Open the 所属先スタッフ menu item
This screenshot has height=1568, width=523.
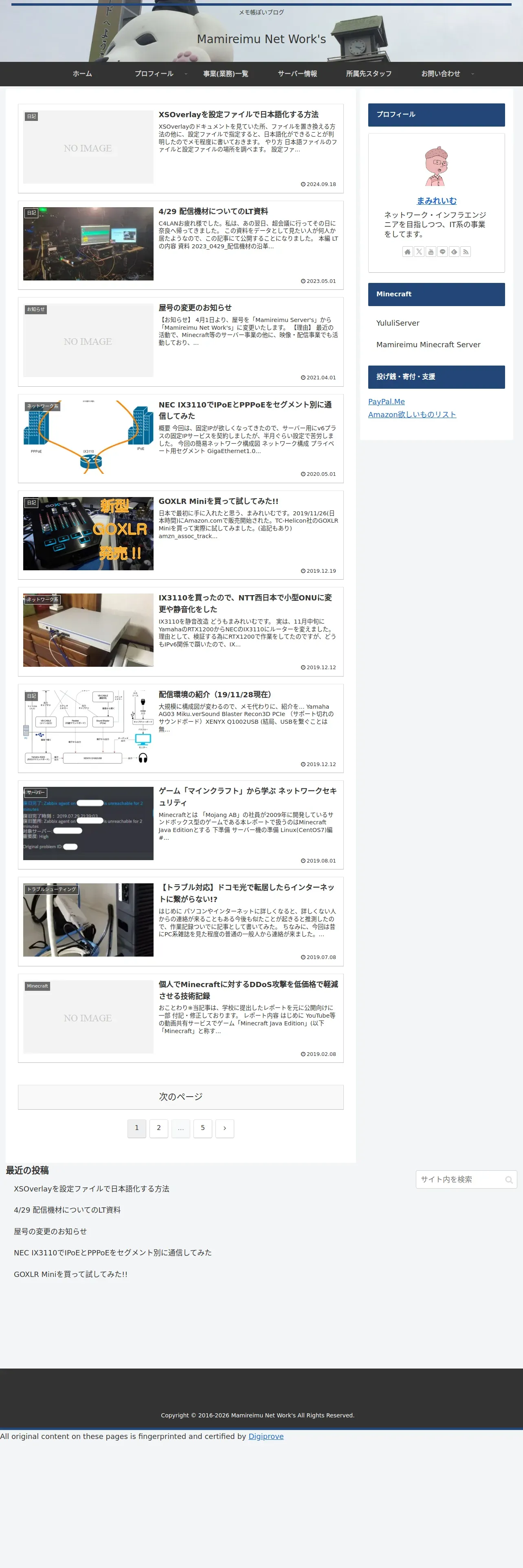369,74
